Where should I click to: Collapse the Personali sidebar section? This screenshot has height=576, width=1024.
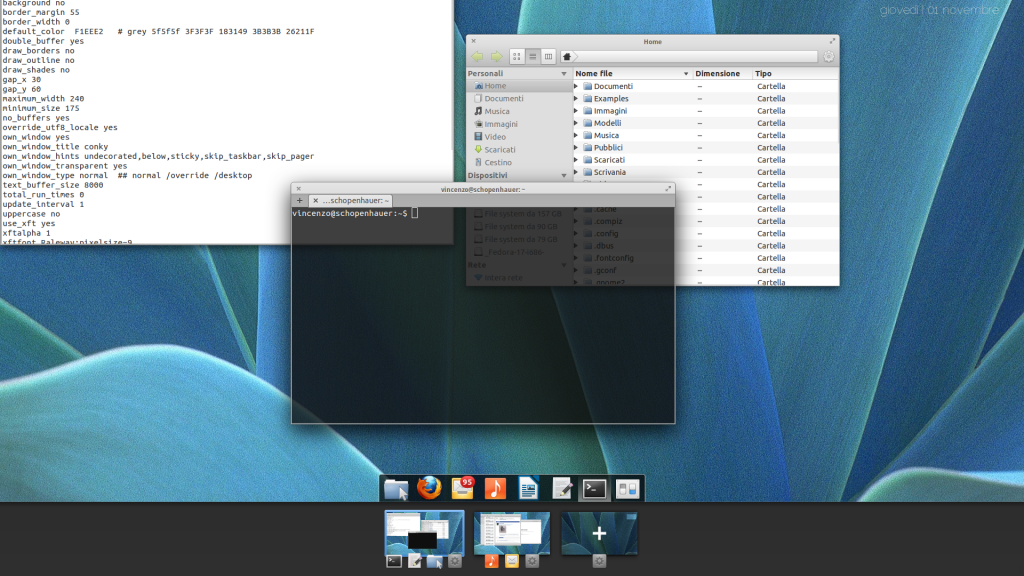click(x=486, y=74)
